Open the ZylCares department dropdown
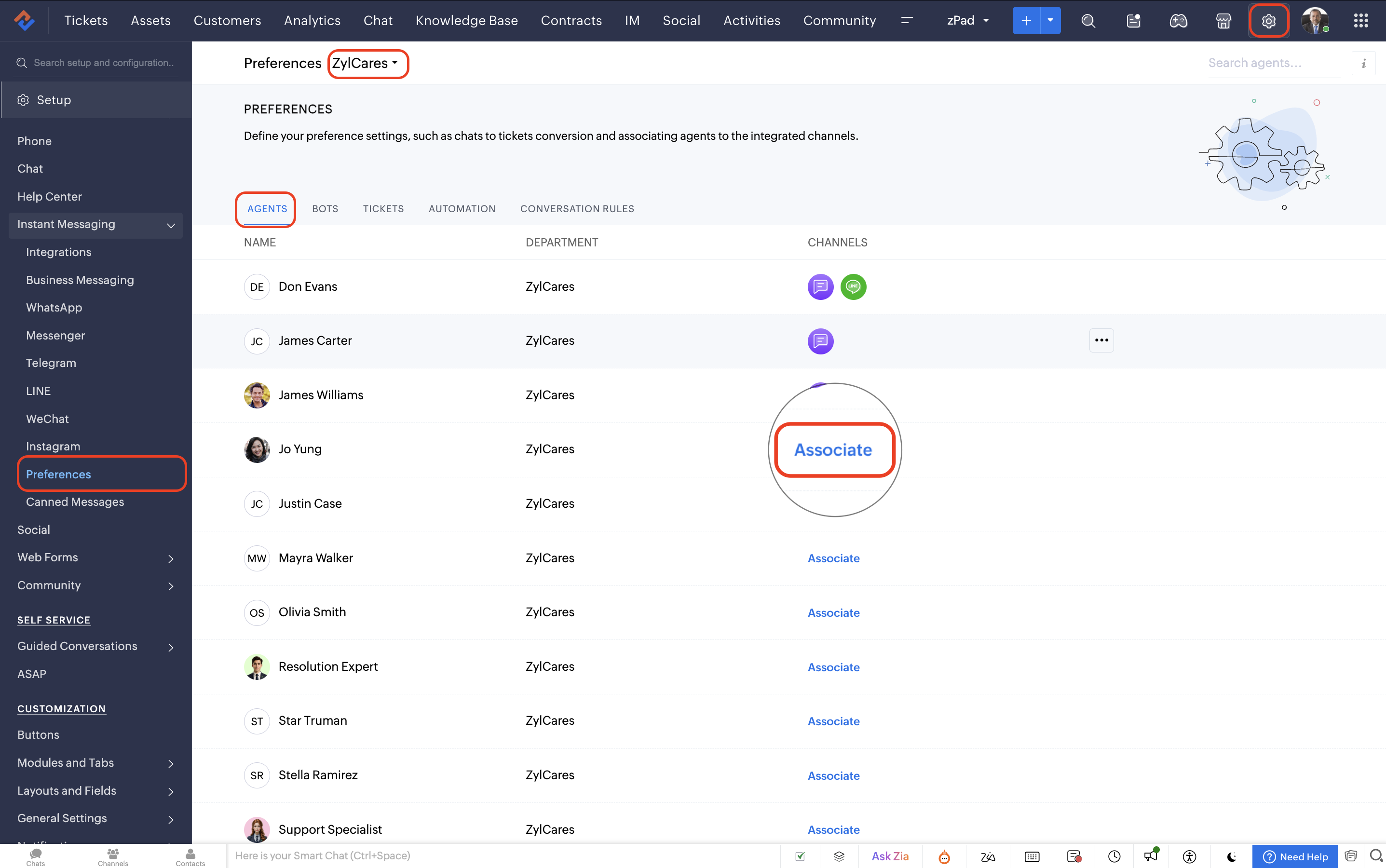 [x=365, y=63]
